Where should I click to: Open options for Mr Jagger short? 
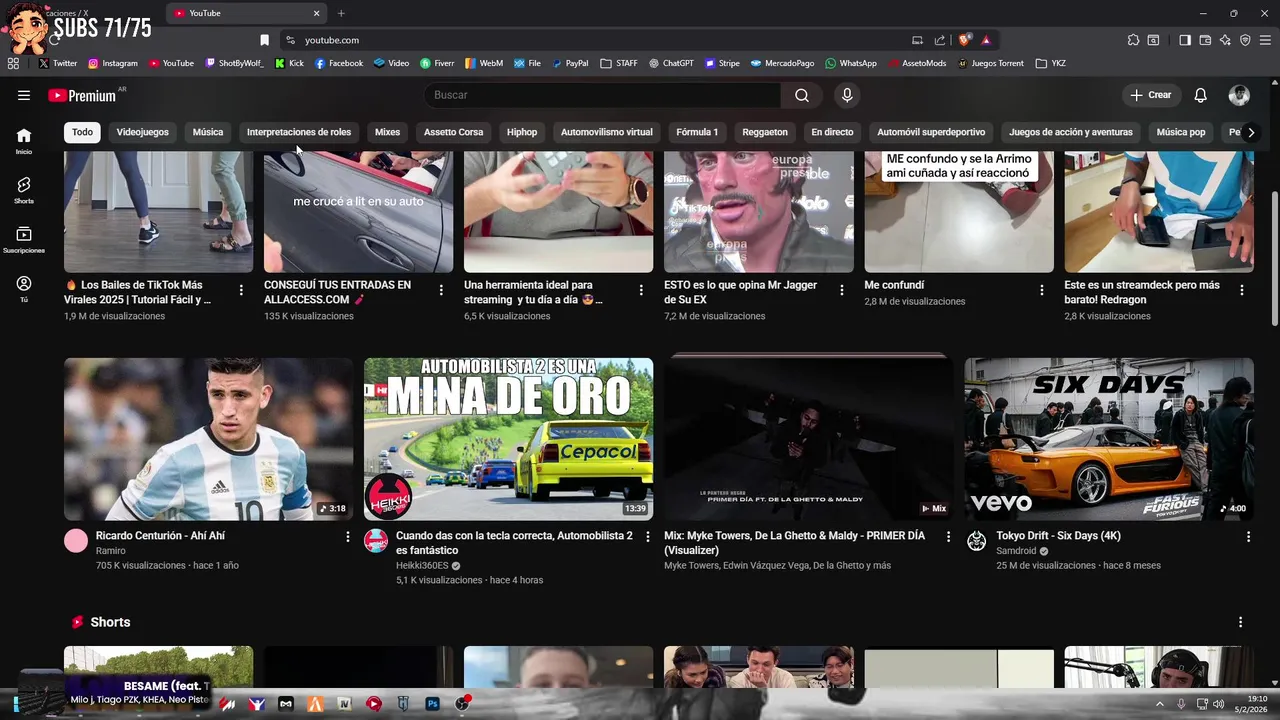841,290
